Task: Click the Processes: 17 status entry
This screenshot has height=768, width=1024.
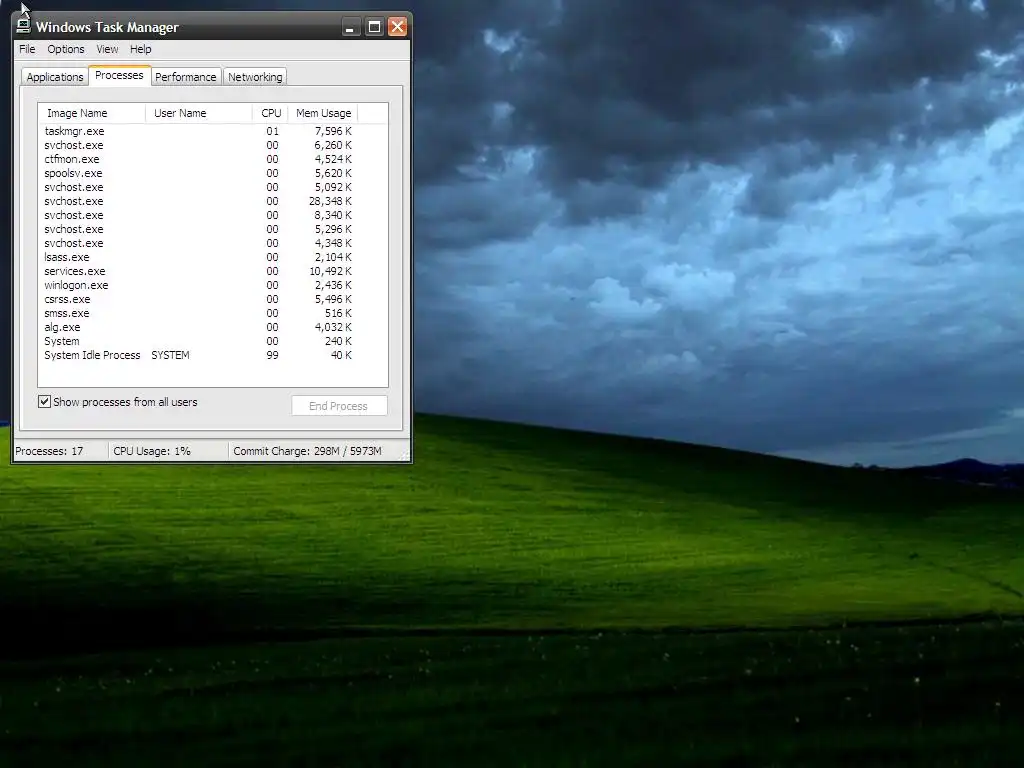Action: (x=49, y=451)
